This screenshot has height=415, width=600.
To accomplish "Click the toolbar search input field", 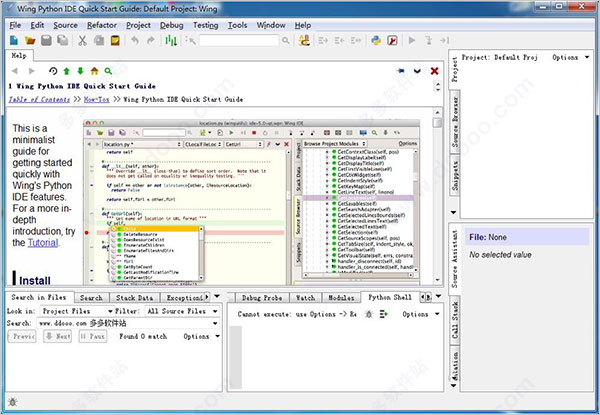I will [239, 40].
